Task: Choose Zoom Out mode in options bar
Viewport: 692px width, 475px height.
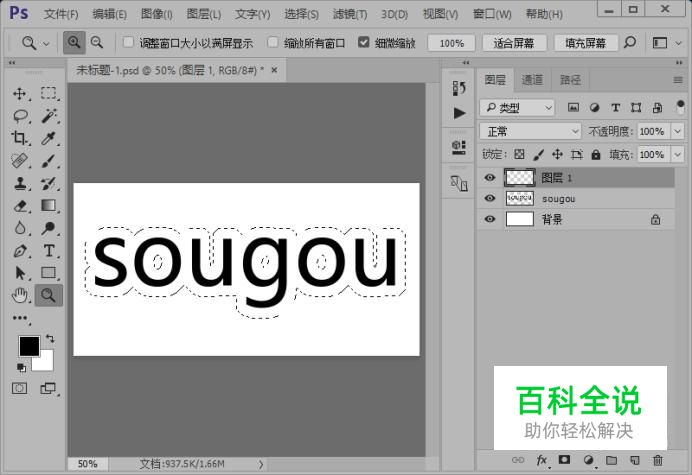Action: [x=97, y=43]
